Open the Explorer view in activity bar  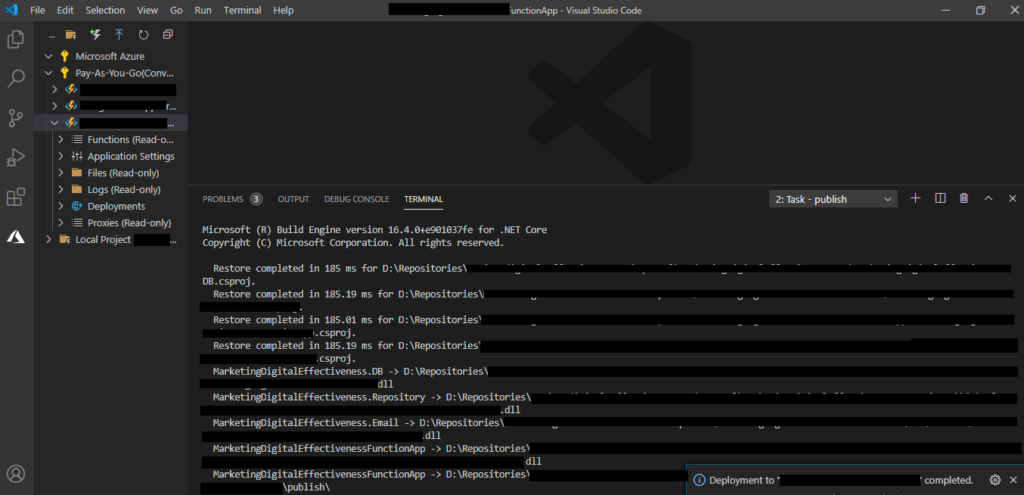[x=16, y=39]
